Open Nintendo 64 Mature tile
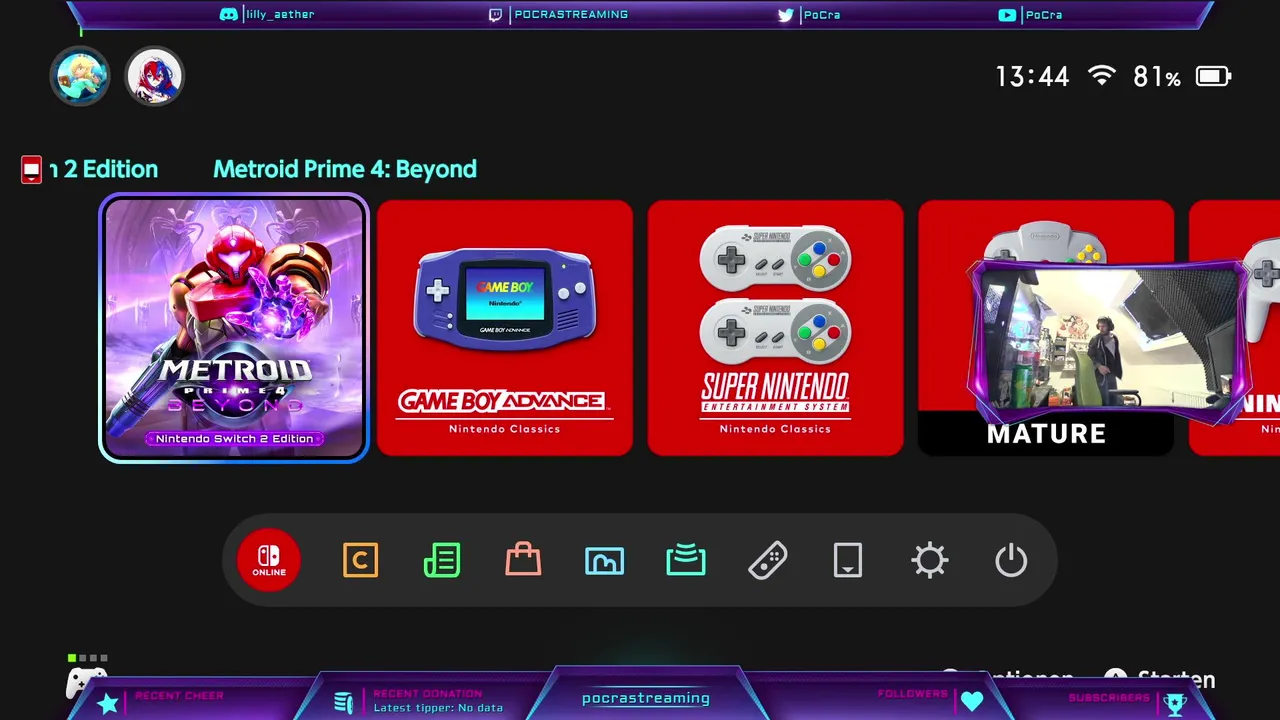Viewport: 1280px width, 720px height. pos(1046,328)
